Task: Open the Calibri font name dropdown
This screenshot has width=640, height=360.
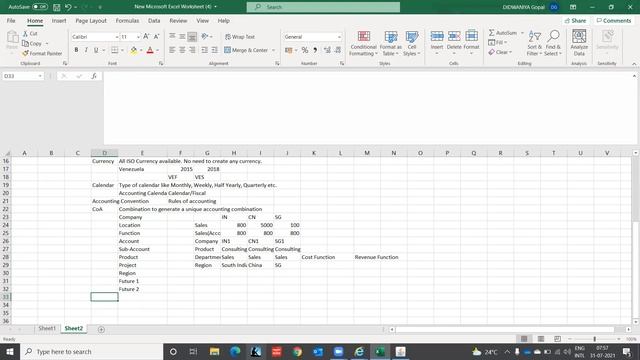Action: [116, 37]
